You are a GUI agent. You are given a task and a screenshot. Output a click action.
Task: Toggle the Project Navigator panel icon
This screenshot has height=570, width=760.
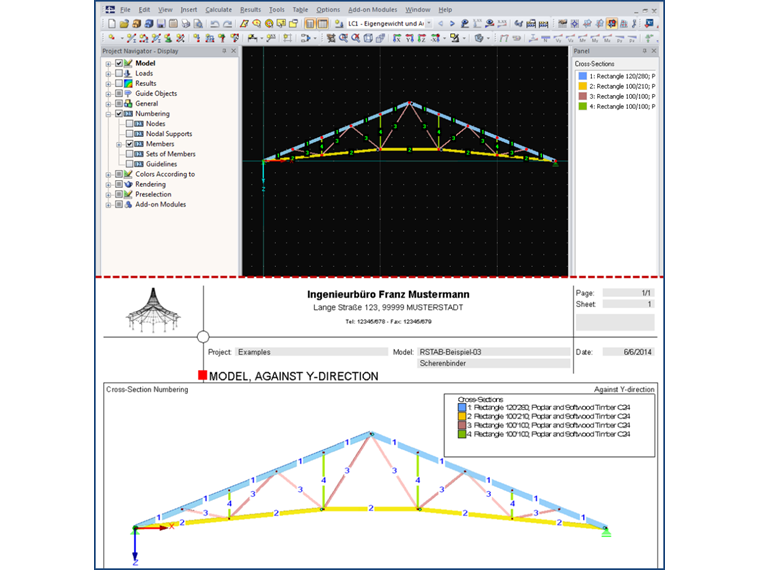click(310, 24)
